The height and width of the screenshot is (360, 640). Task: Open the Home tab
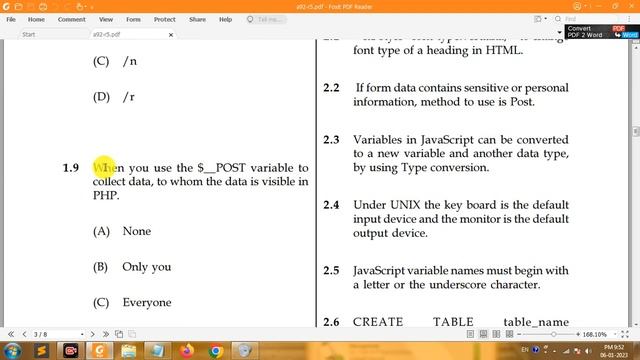[x=36, y=19]
